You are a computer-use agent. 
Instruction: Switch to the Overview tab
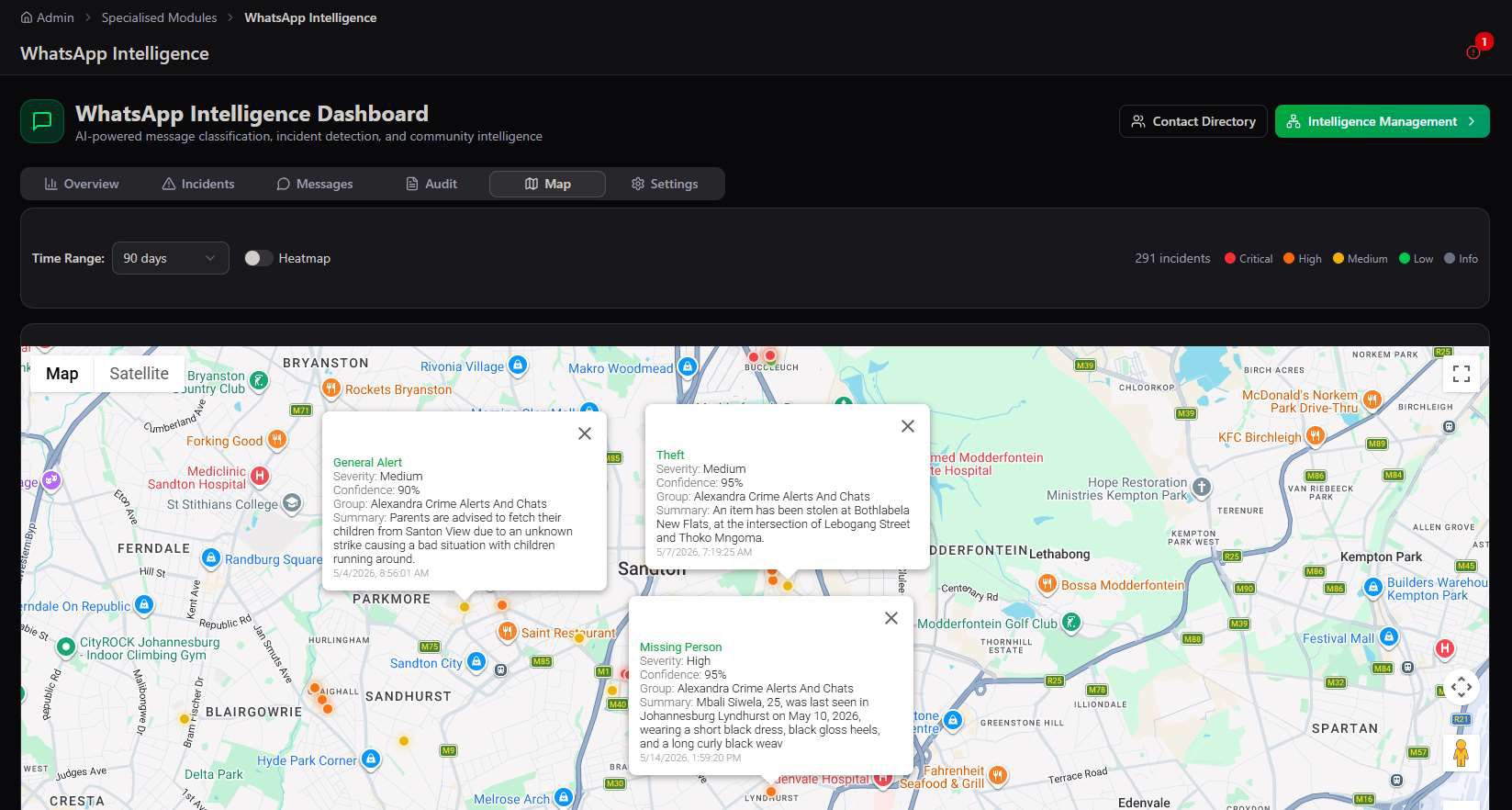(x=82, y=184)
